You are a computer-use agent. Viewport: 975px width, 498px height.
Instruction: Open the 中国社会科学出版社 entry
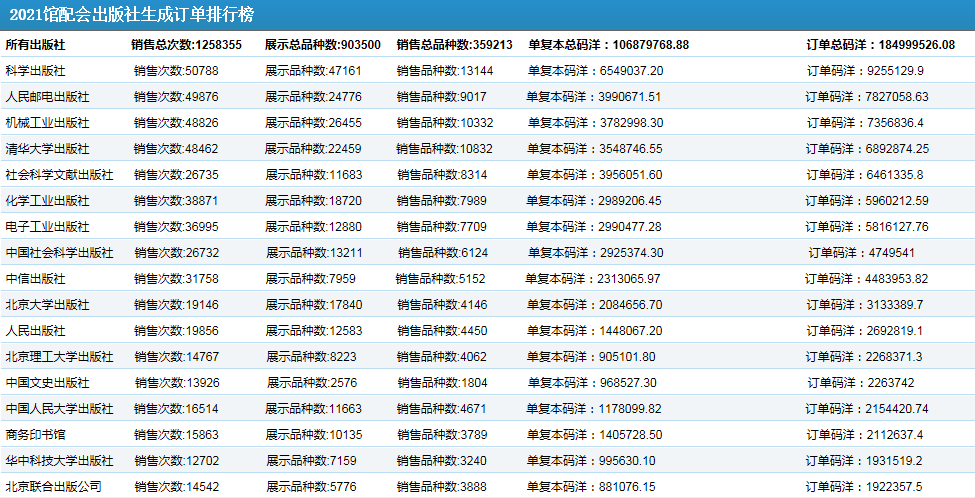[x=59, y=253]
